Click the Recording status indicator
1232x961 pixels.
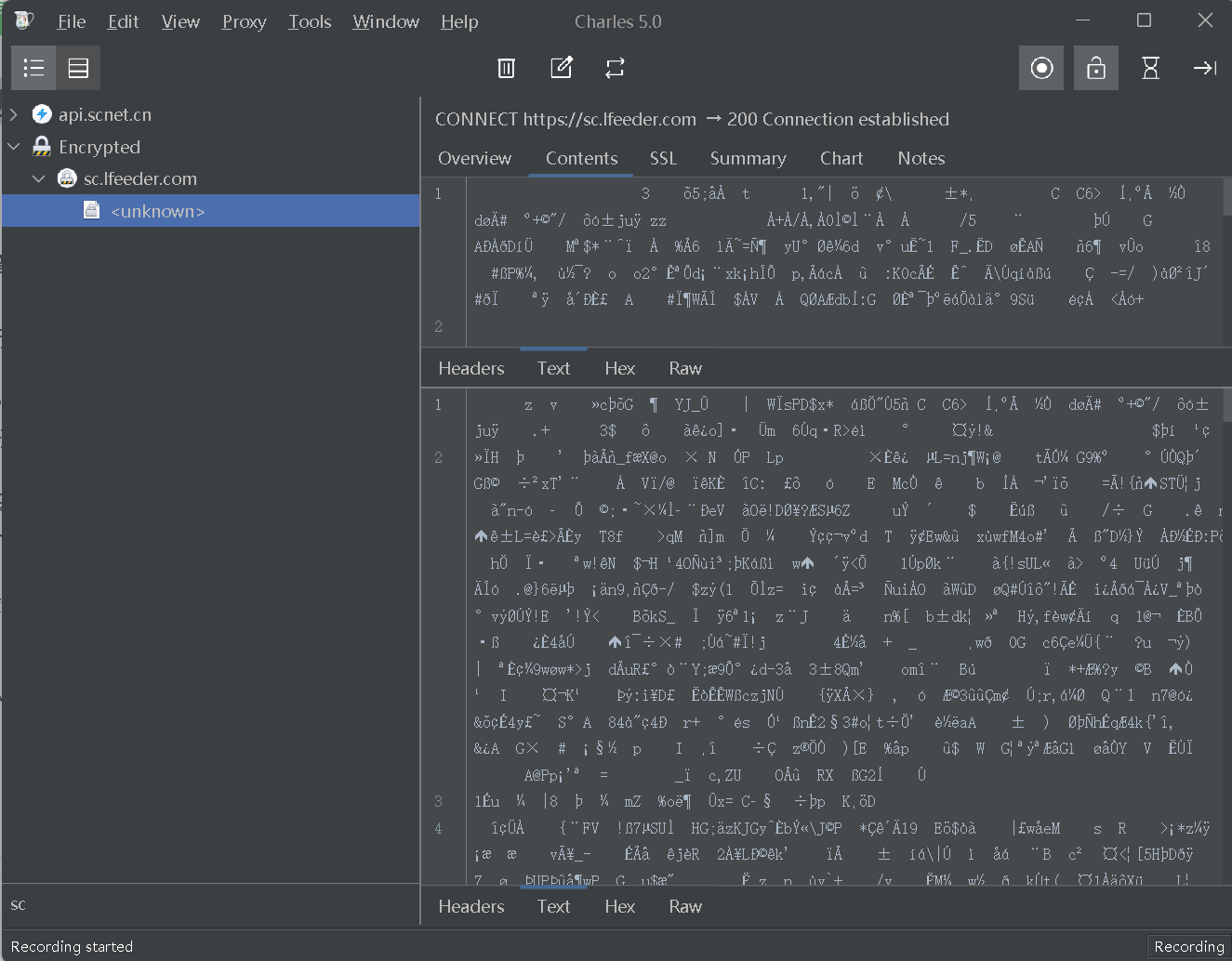coord(1189,946)
